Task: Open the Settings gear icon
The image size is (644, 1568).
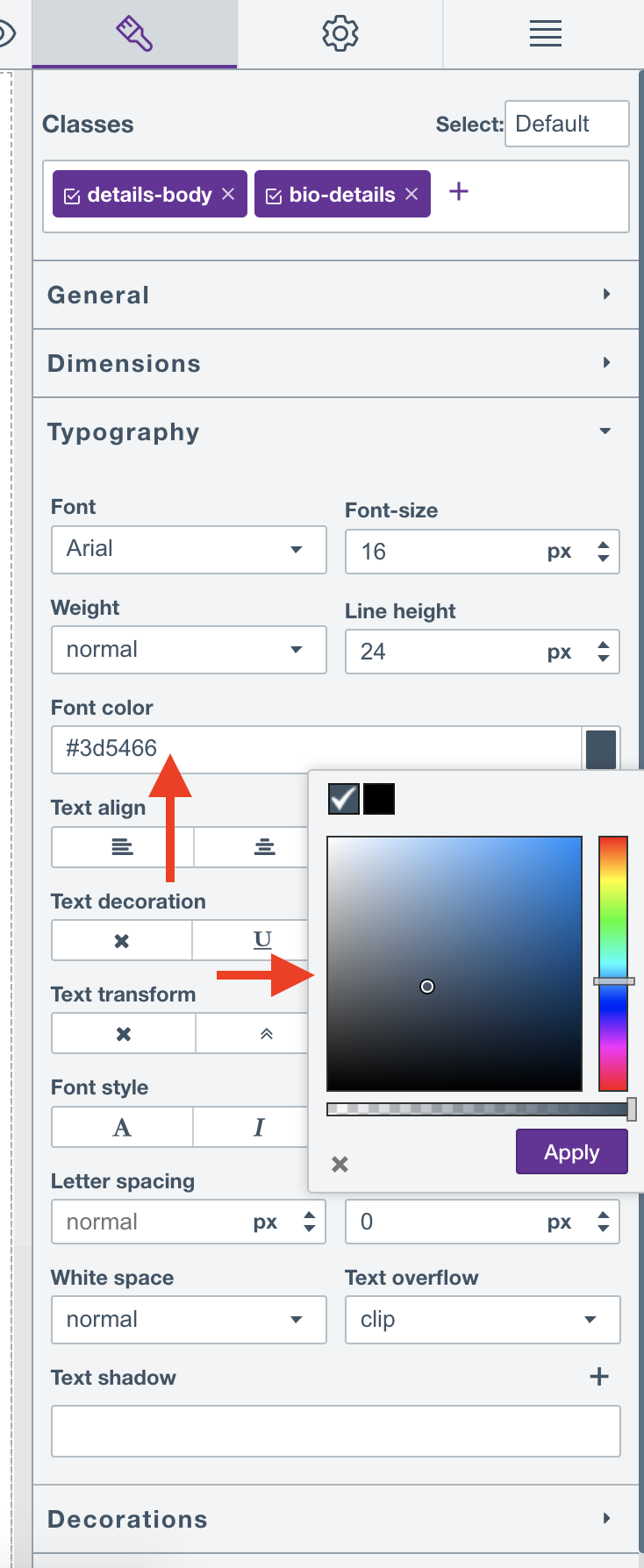Action: [340, 33]
